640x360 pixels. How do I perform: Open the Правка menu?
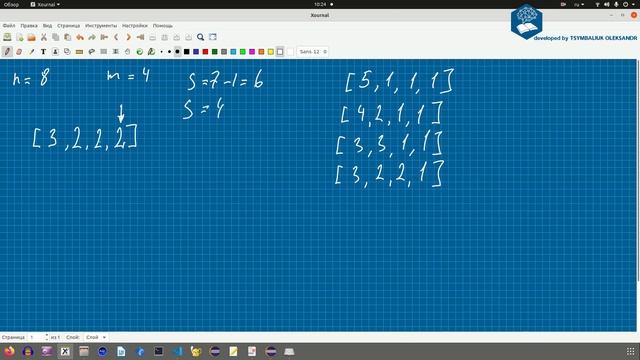[29, 26]
